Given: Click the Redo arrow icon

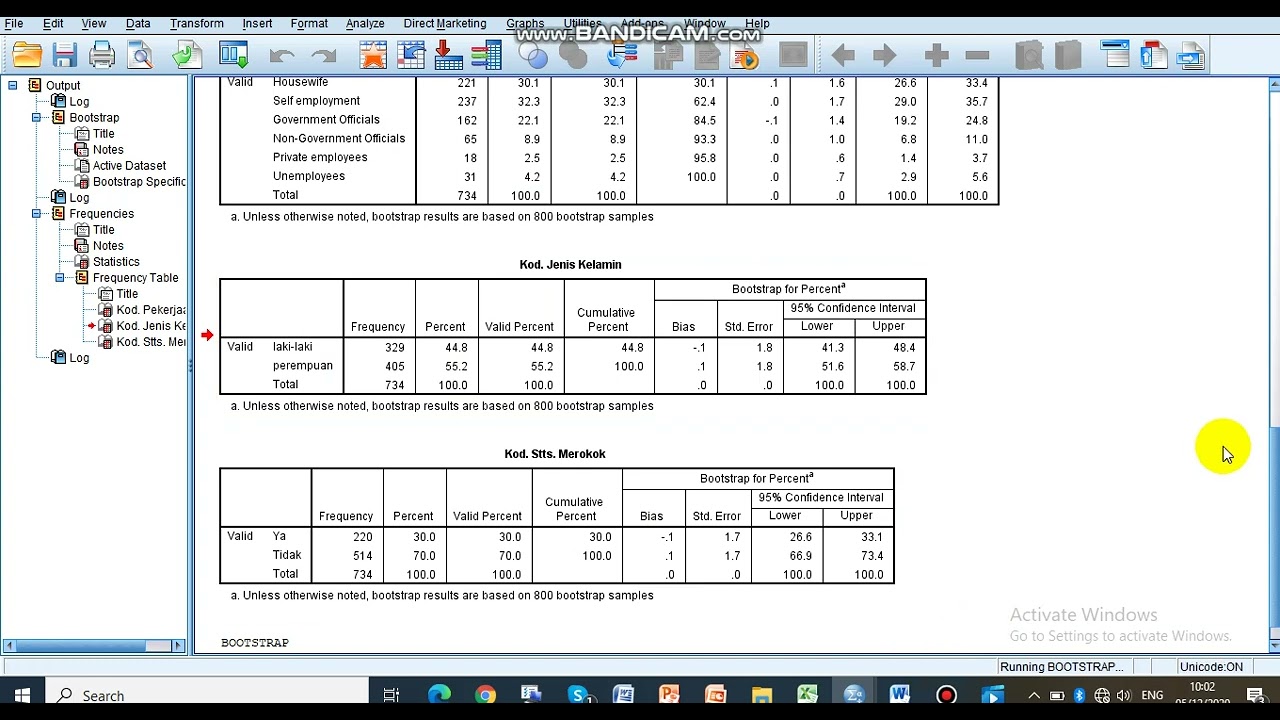Looking at the screenshot, I should click(x=324, y=56).
